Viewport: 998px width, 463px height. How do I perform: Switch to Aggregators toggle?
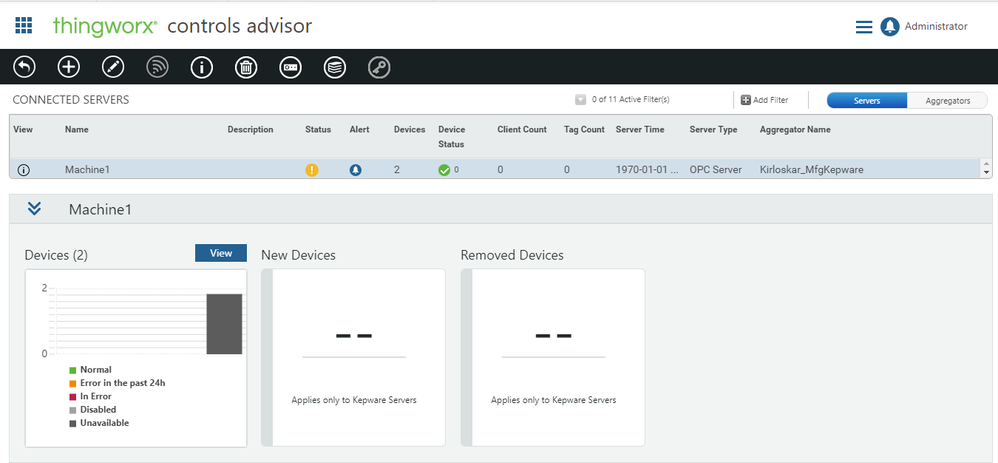coord(948,101)
